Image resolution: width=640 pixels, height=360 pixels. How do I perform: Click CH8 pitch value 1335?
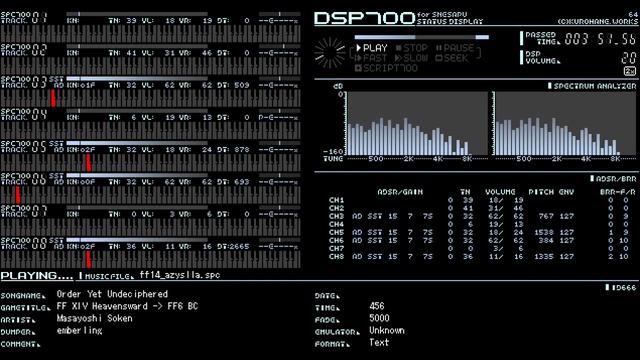tap(544, 256)
